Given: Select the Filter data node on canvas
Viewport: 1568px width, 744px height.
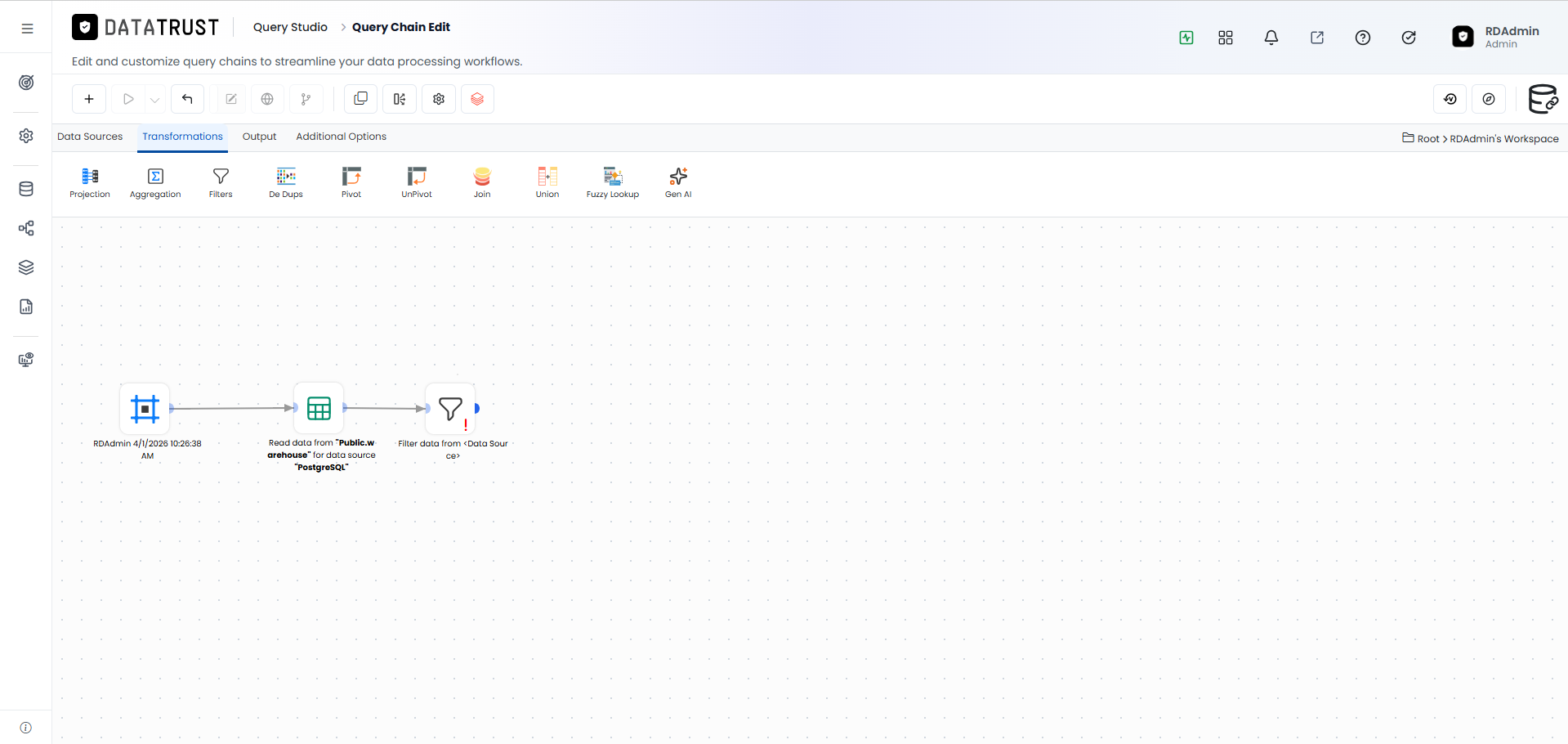Looking at the screenshot, I should pyautogui.click(x=450, y=408).
